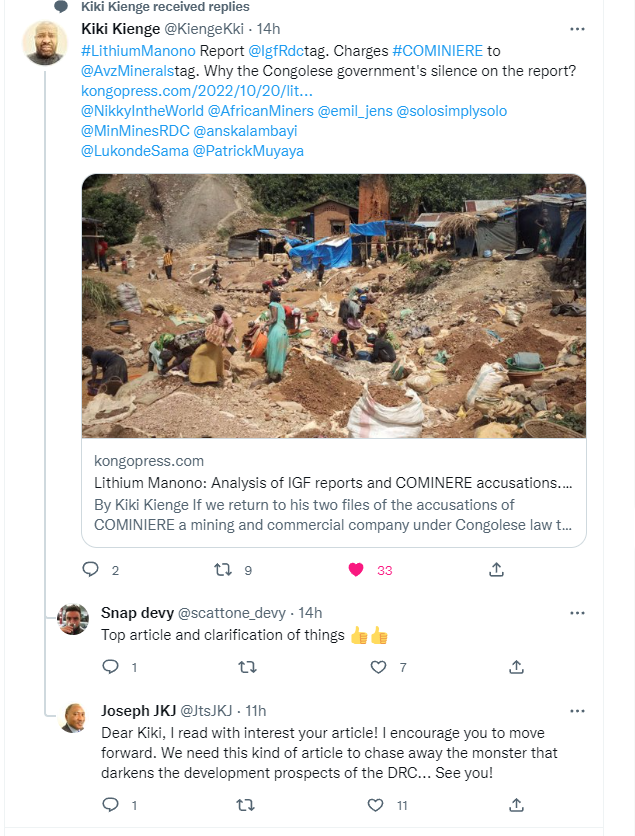Open the mining site article image

tap(333, 305)
